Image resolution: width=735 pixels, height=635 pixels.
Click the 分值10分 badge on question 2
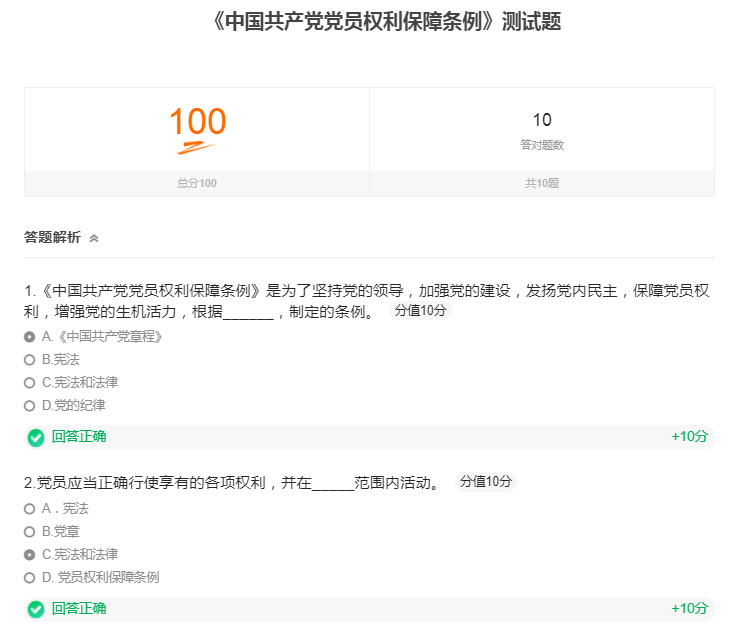coord(487,482)
